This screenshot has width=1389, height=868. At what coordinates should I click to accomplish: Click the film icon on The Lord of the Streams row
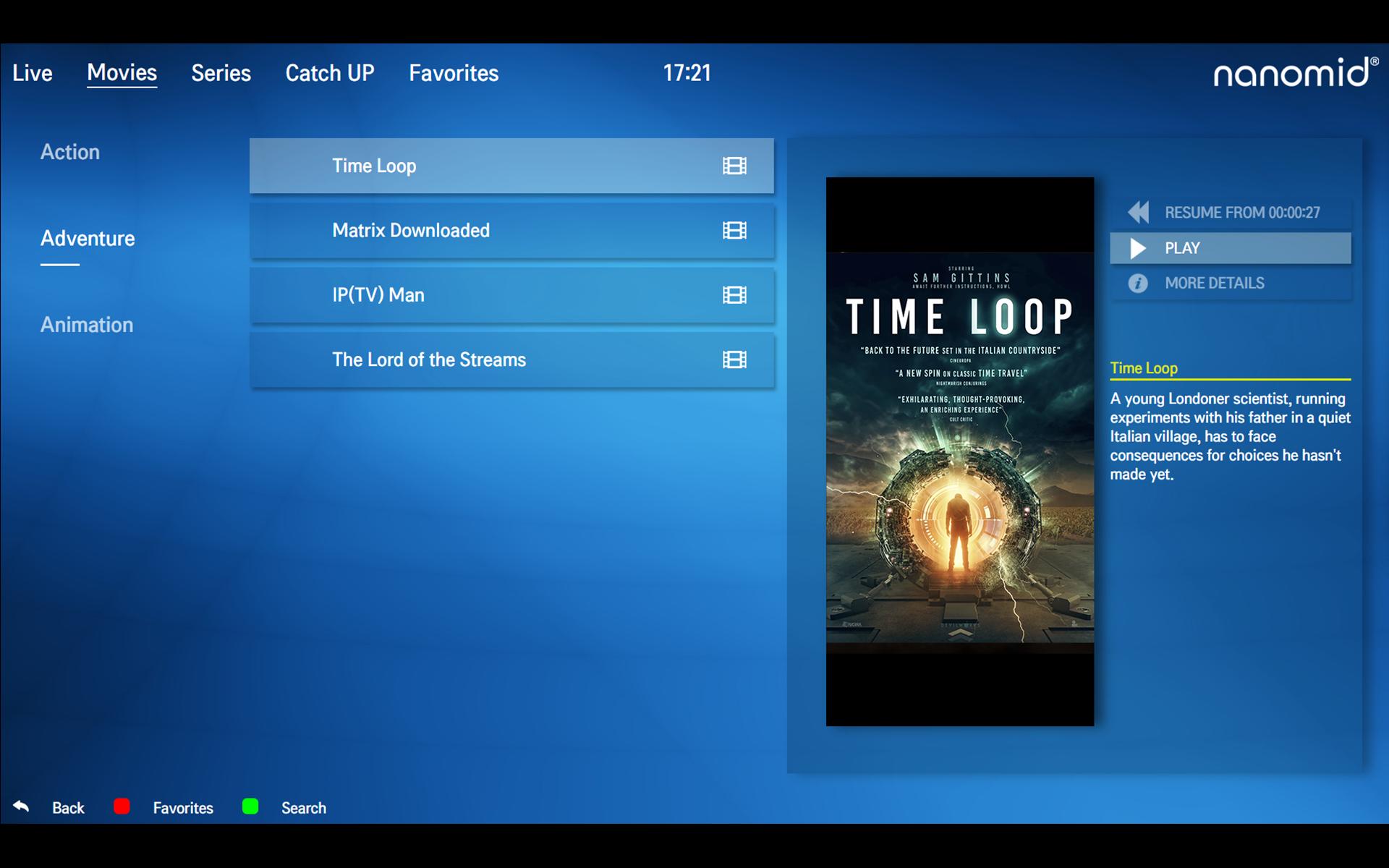[734, 359]
